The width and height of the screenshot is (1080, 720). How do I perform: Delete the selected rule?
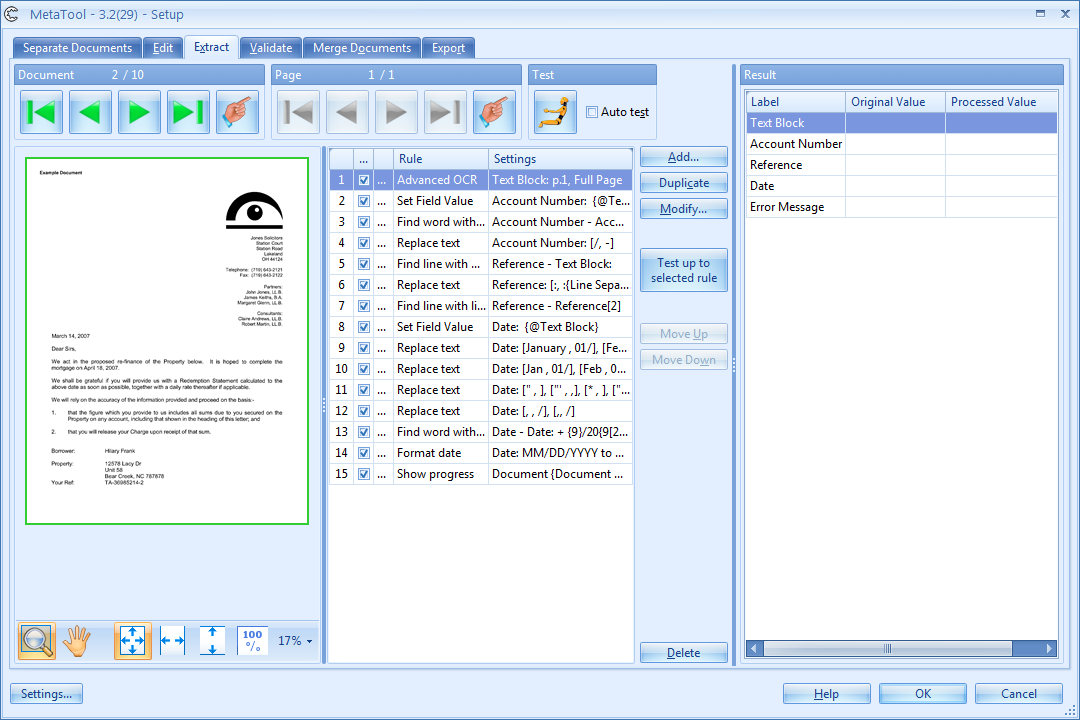point(683,652)
